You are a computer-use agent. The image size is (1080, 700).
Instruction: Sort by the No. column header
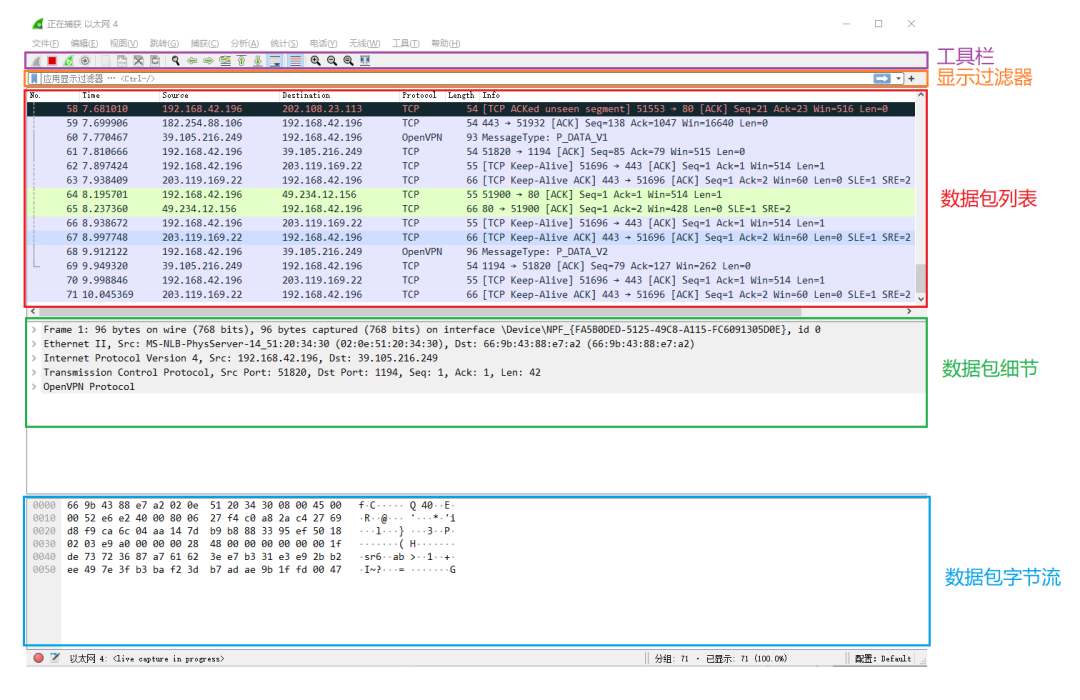(x=52, y=95)
